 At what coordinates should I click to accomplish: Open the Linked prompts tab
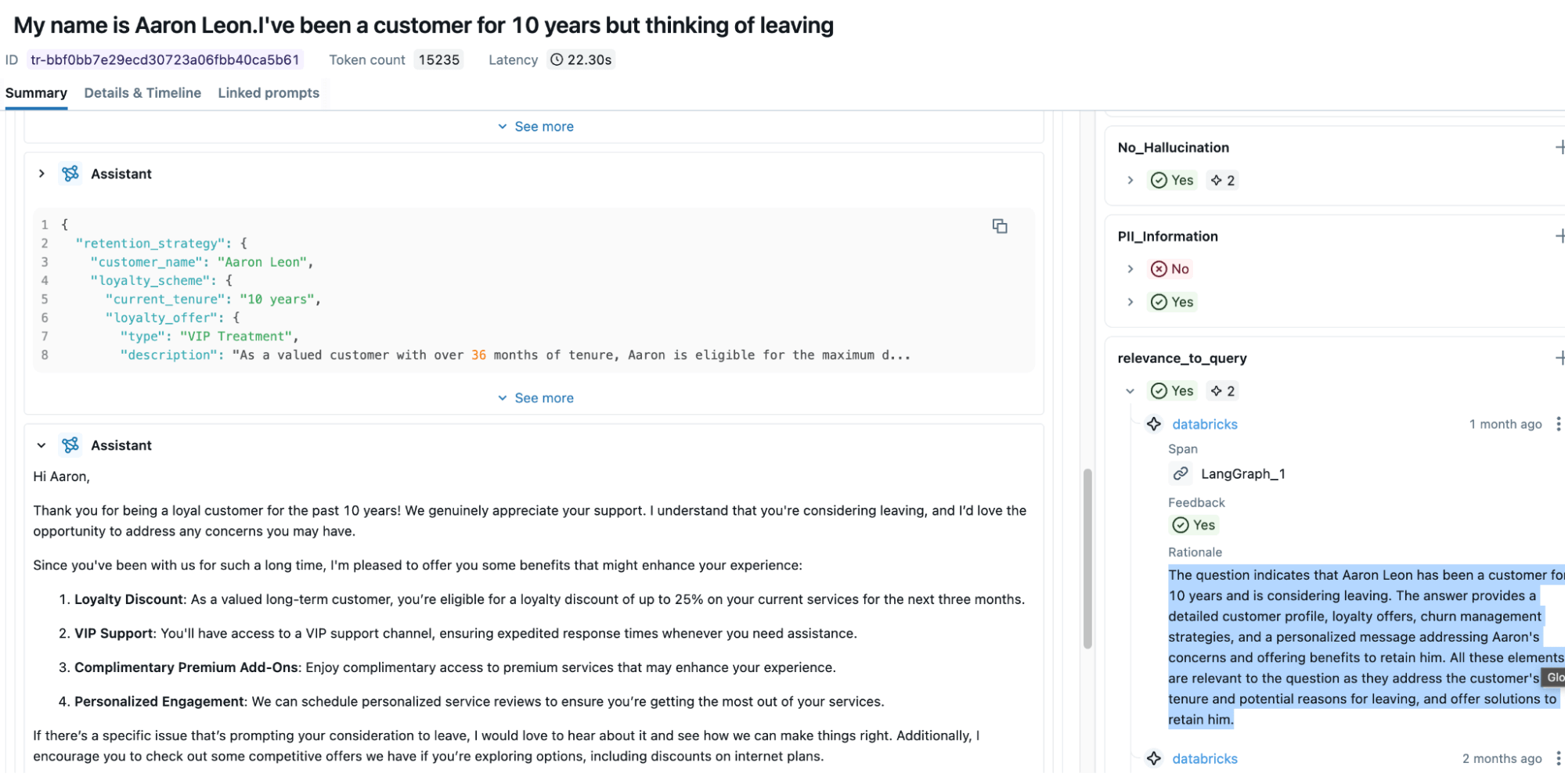[269, 93]
